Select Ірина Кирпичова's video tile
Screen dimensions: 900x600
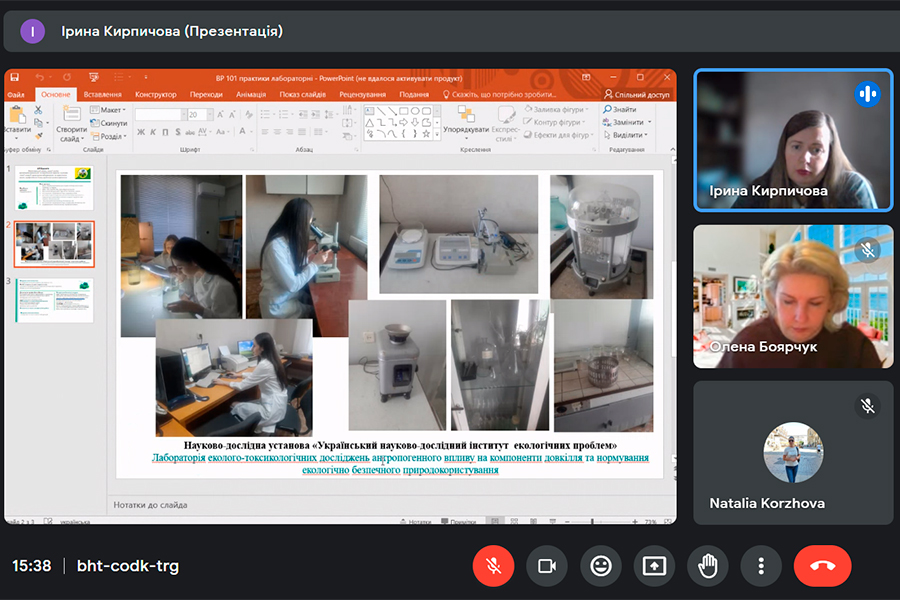click(793, 140)
